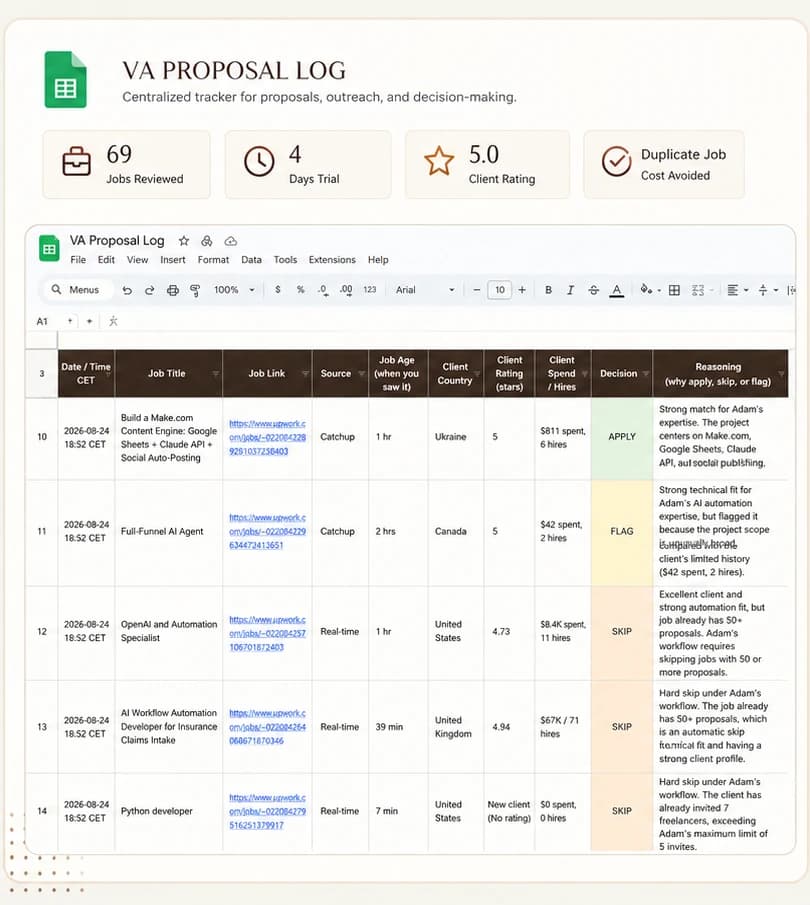Viewport: 810px width, 905px height.
Task: Open the Data menu
Action: click(x=251, y=260)
